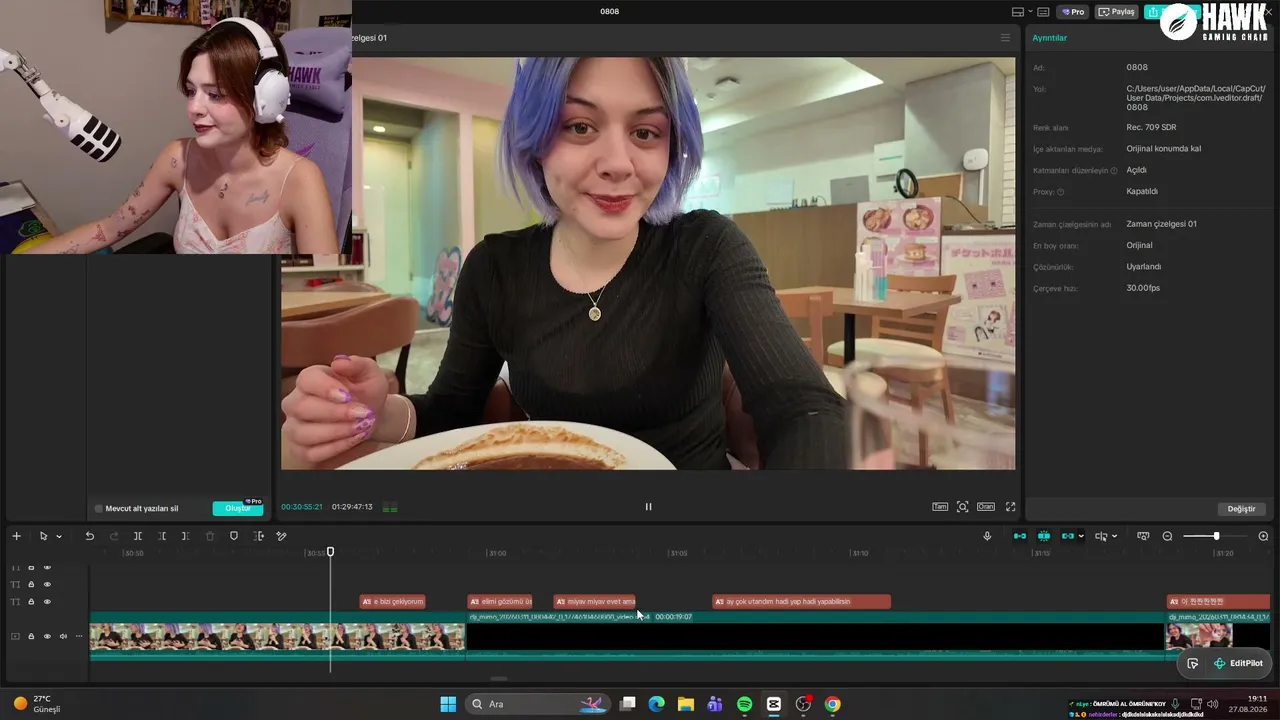Click the video clip thumbnail strip in timeline
The height and width of the screenshot is (720, 1280).
point(277,637)
